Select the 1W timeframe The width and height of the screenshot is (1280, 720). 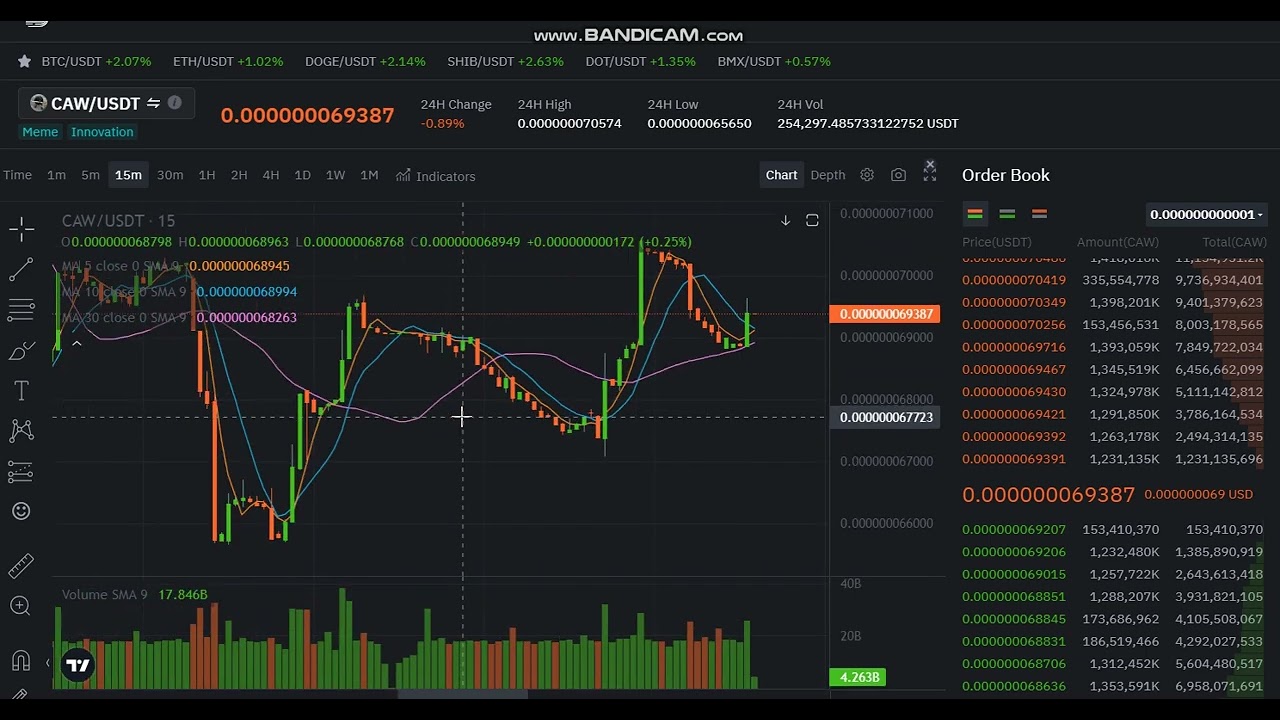335,175
